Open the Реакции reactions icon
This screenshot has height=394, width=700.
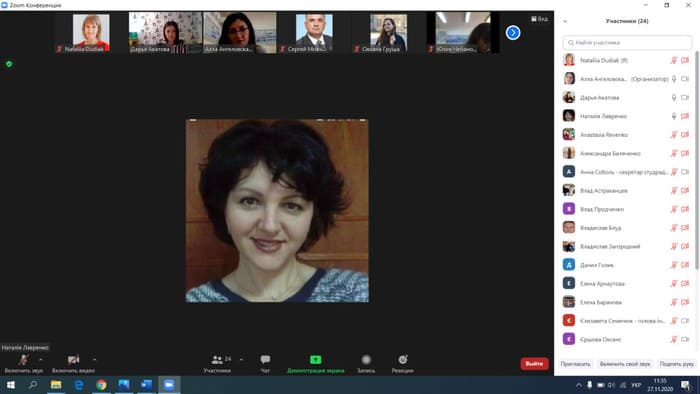[x=403, y=360]
